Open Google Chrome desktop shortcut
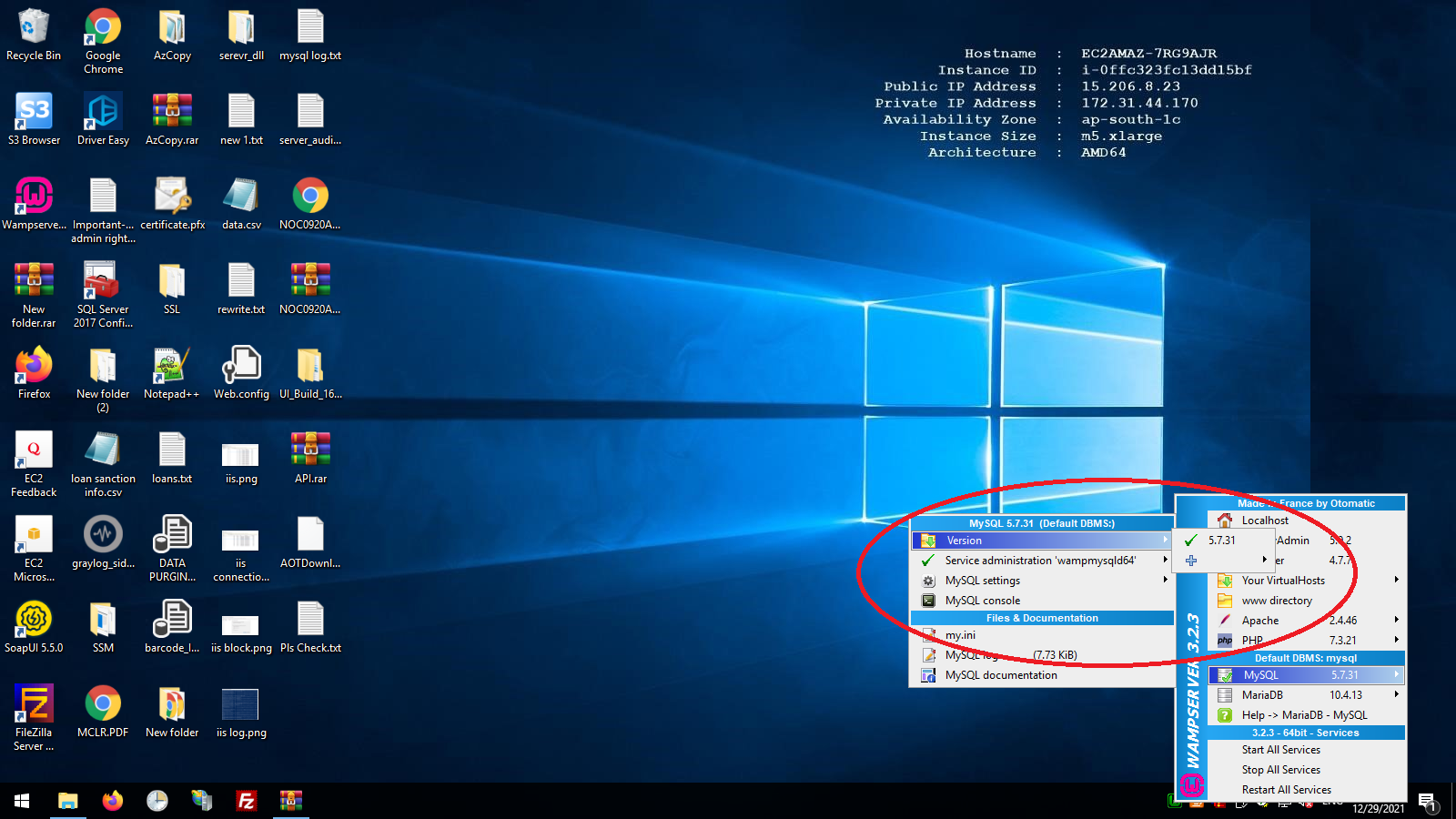The image size is (1456, 819). pyautogui.click(x=103, y=42)
